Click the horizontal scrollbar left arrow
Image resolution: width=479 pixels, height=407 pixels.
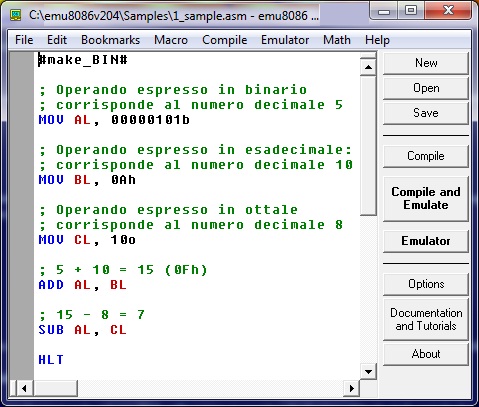click(24, 388)
